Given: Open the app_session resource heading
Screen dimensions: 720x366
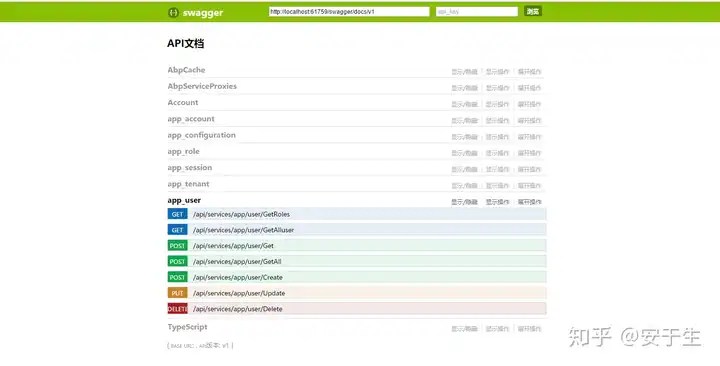Looking at the screenshot, I should (x=190, y=168).
